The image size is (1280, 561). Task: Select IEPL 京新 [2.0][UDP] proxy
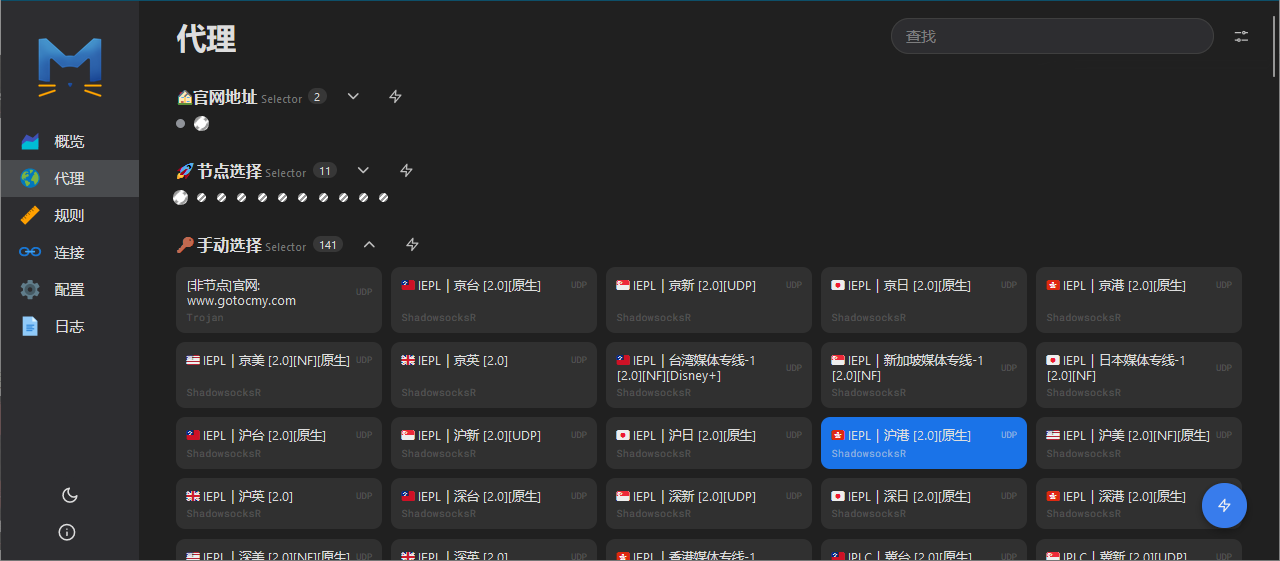tap(709, 300)
